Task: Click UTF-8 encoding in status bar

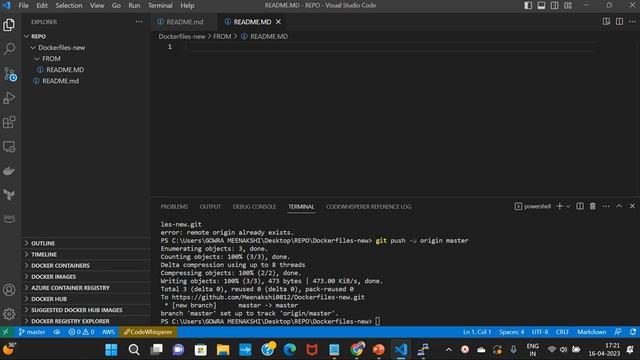Action: point(540,332)
